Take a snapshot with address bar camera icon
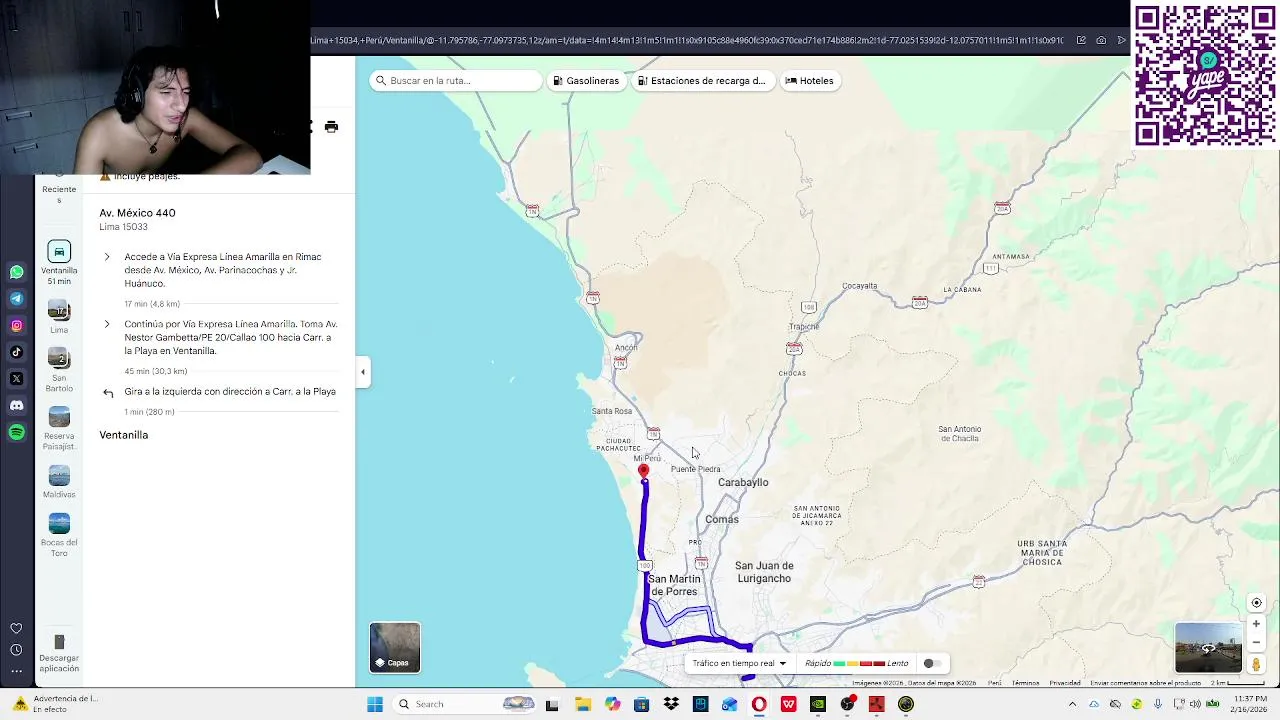 (1101, 40)
